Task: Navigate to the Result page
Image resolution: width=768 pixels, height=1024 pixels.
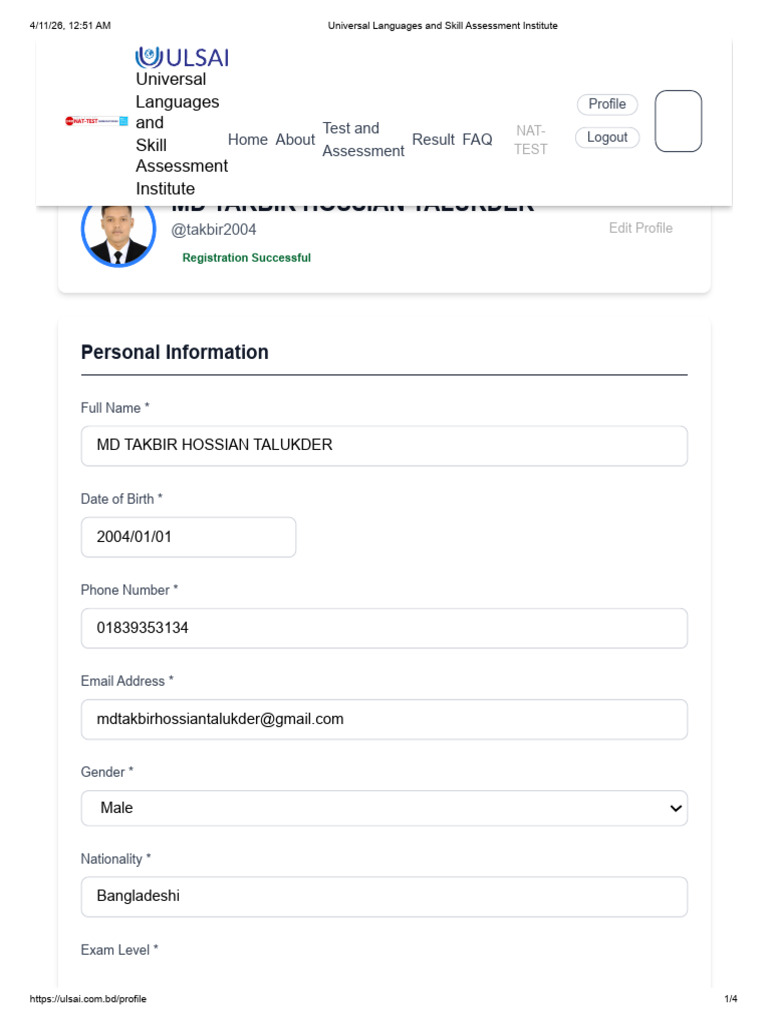Action: pos(433,140)
